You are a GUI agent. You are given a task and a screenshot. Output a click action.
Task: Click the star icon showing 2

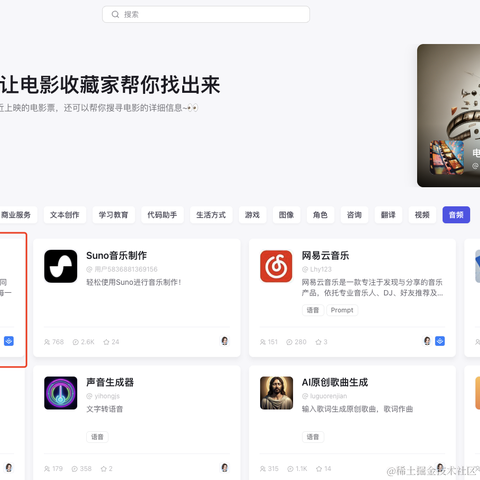pos(104,469)
